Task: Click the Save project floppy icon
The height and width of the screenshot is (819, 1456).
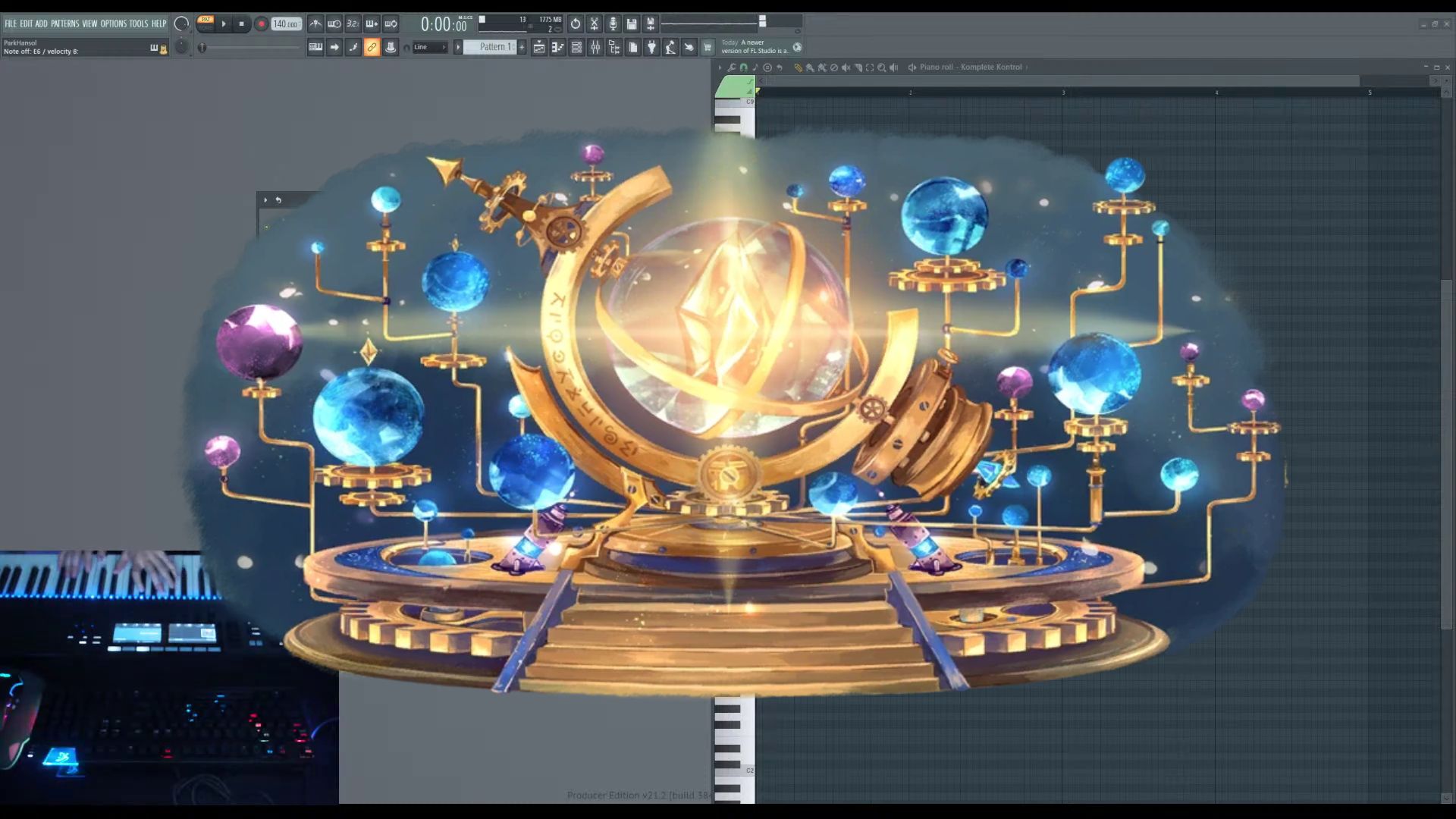Action: point(632,24)
